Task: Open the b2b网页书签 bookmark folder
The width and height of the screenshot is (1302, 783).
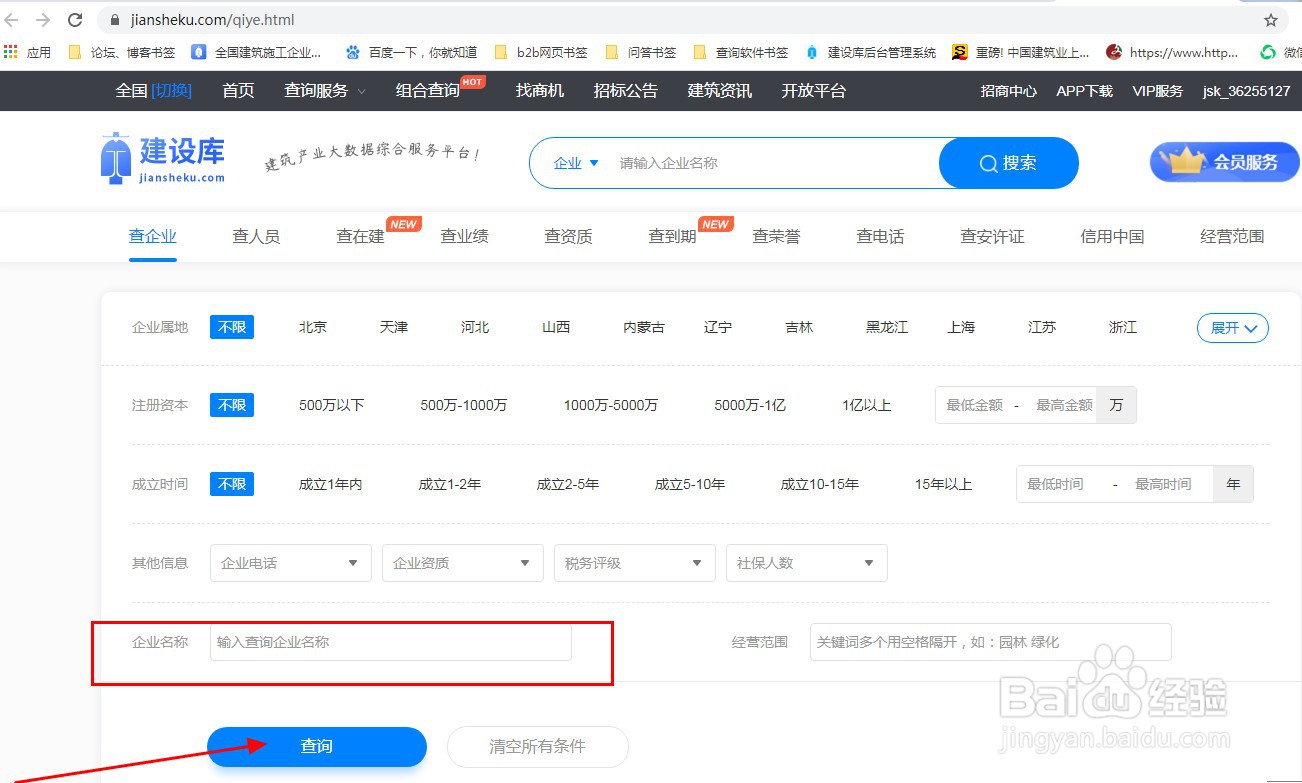Action: [541, 52]
